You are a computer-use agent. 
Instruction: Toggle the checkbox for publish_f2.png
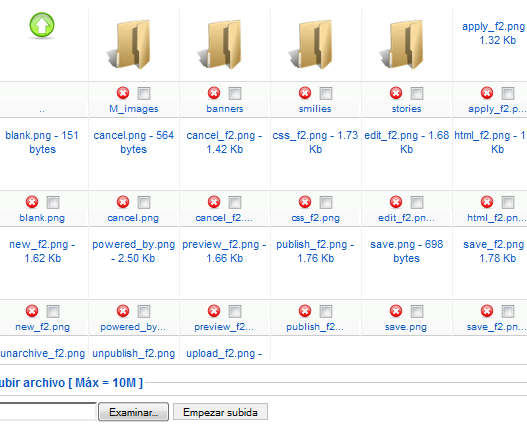click(x=326, y=311)
